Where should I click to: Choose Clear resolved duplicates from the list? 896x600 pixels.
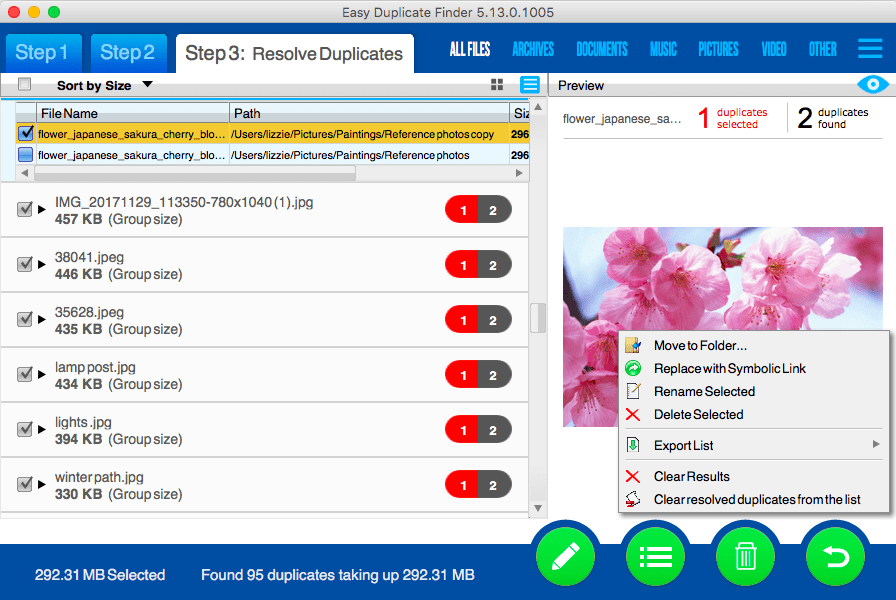[x=754, y=499]
